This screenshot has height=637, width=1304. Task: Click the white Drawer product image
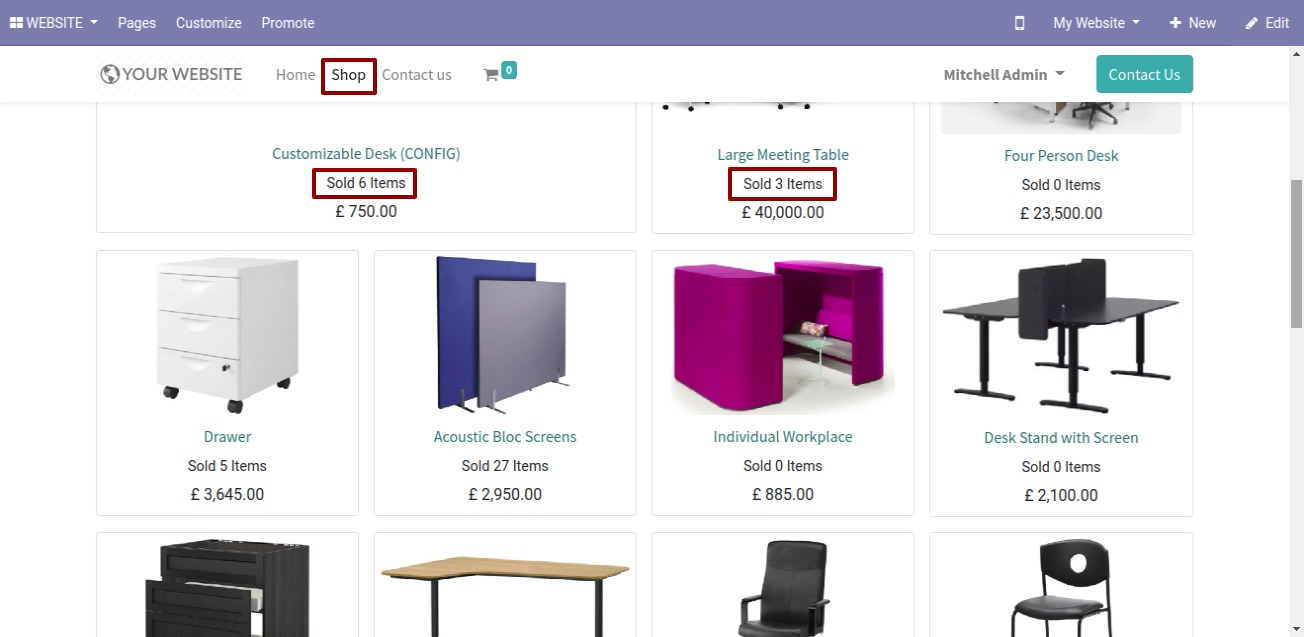(x=227, y=334)
